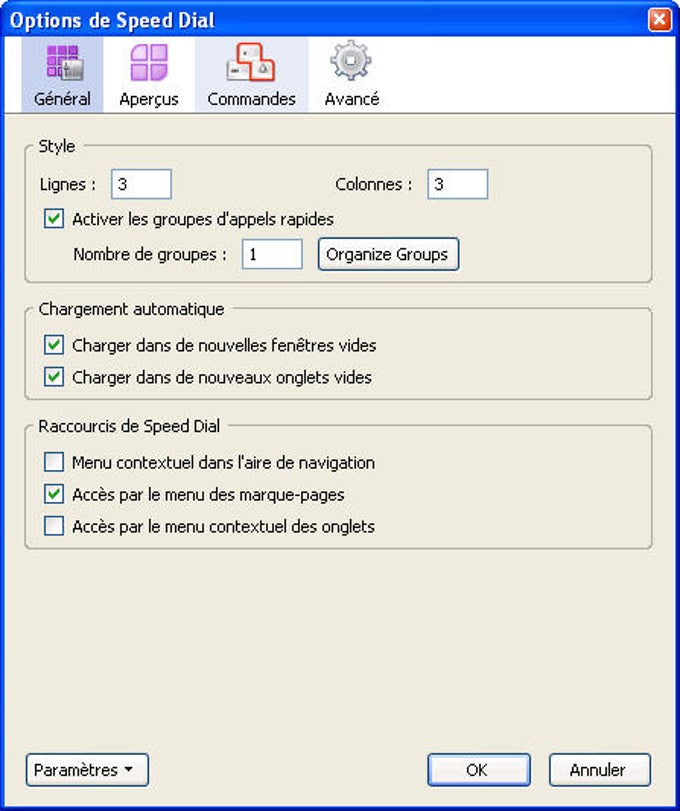Screen dimensions: 680x811
Task: Click the Options de Speed Dial title
Action: (x=112, y=21)
